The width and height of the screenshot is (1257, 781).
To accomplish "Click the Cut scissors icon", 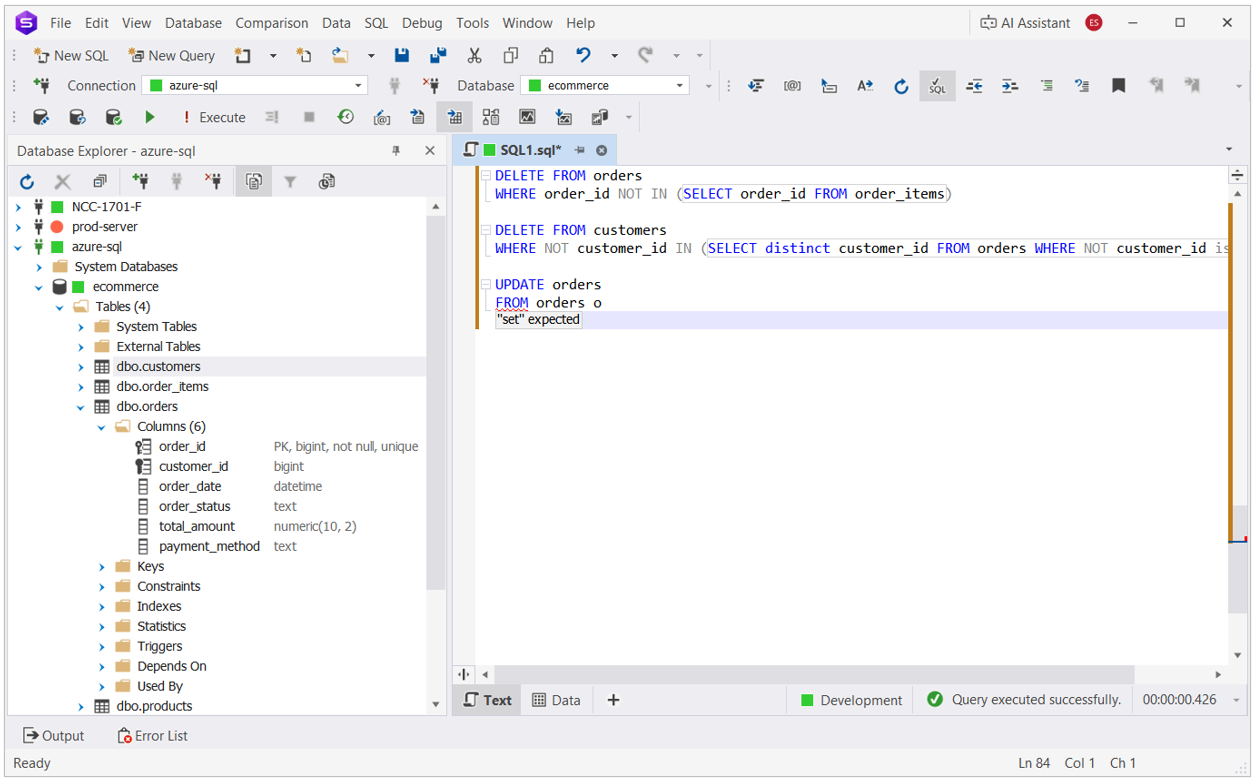I will click(474, 56).
